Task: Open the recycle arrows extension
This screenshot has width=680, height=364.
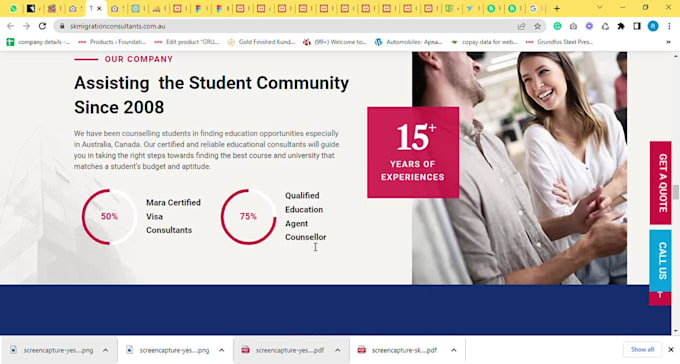Action: (x=605, y=26)
